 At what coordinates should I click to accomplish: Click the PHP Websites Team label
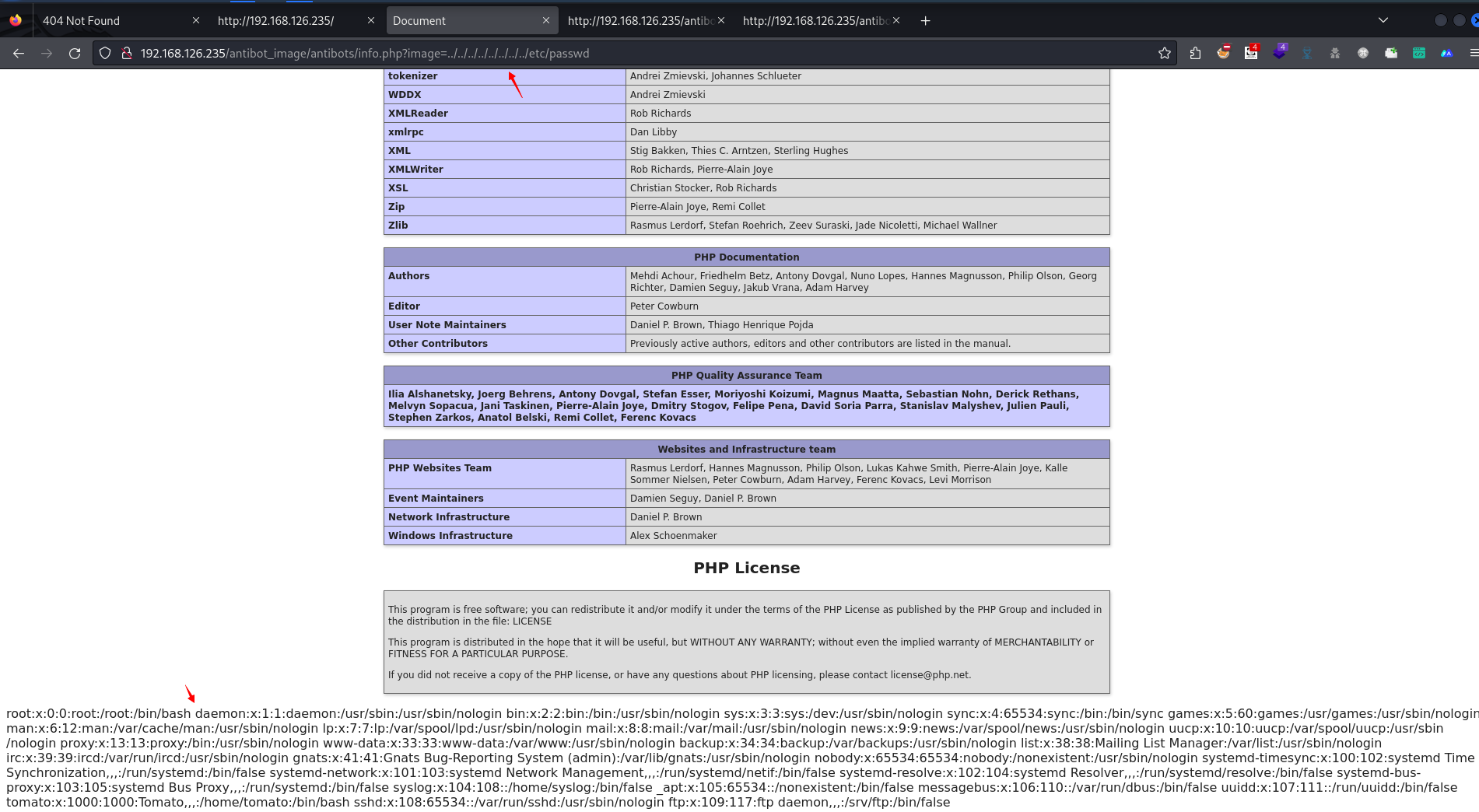440,468
